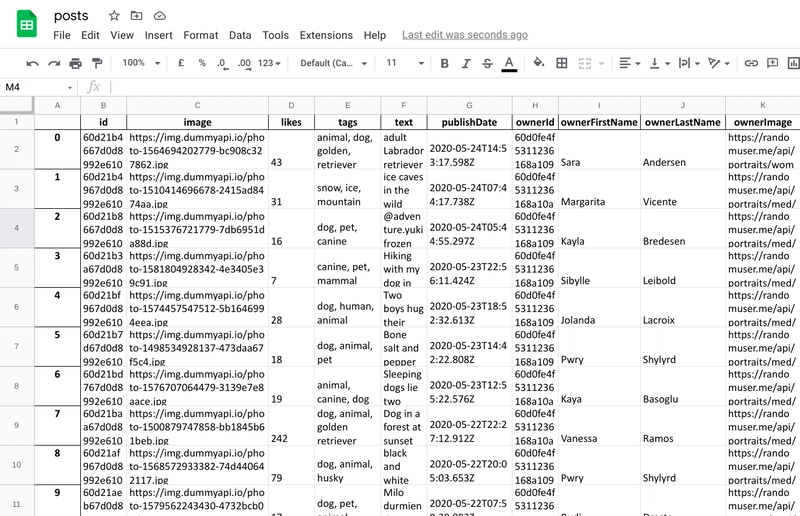The width and height of the screenshot is (800, 516).
Task: Format as percent
Action: pos(202,63)
